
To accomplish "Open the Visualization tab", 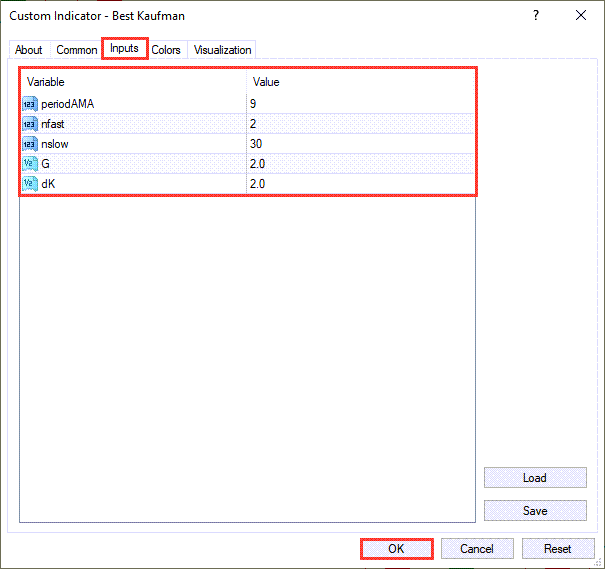I will point(222,50).
